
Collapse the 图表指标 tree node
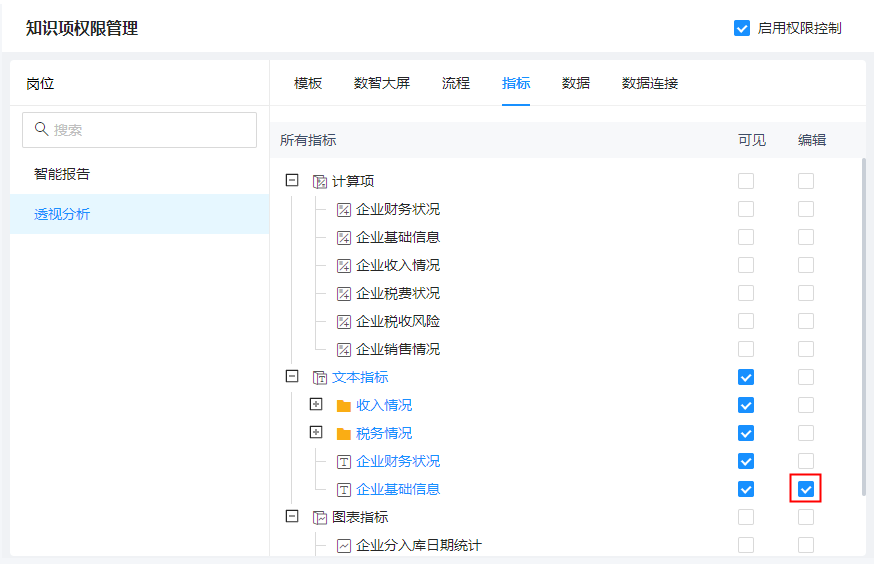pyautogui.click(x=292, y=517)
